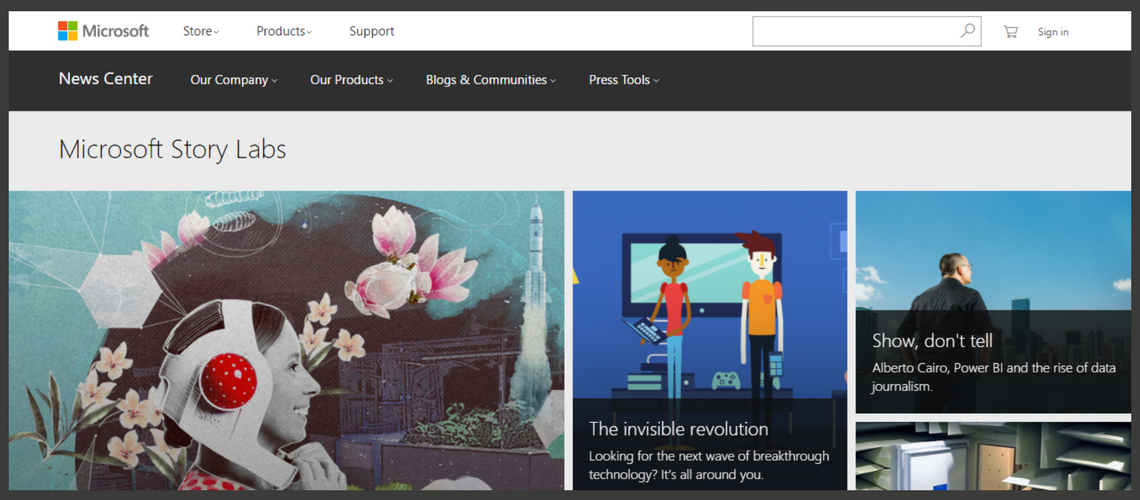
Task: Go to News Center home
Action: [x=105, y=78]
